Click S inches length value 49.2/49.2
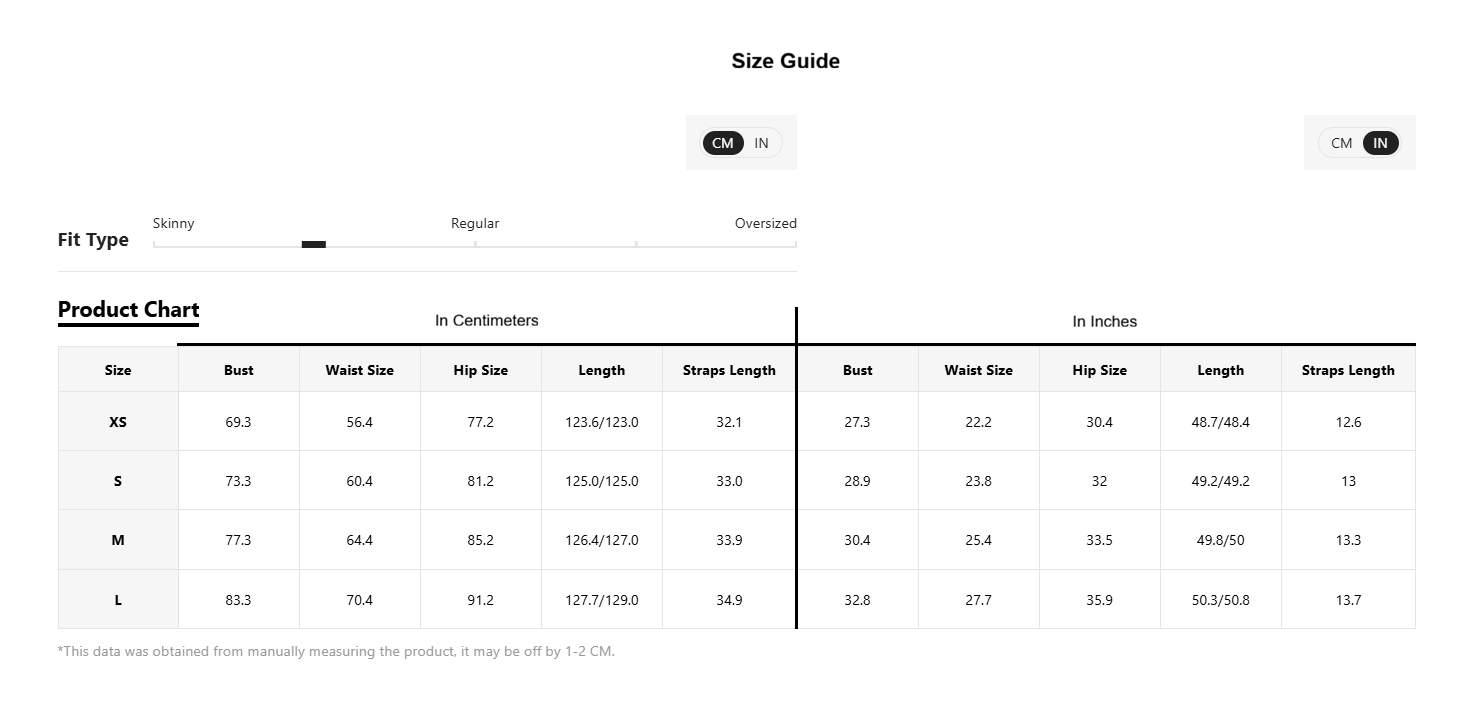This screenshot has width=1476, height=702. pos(1221,481)
